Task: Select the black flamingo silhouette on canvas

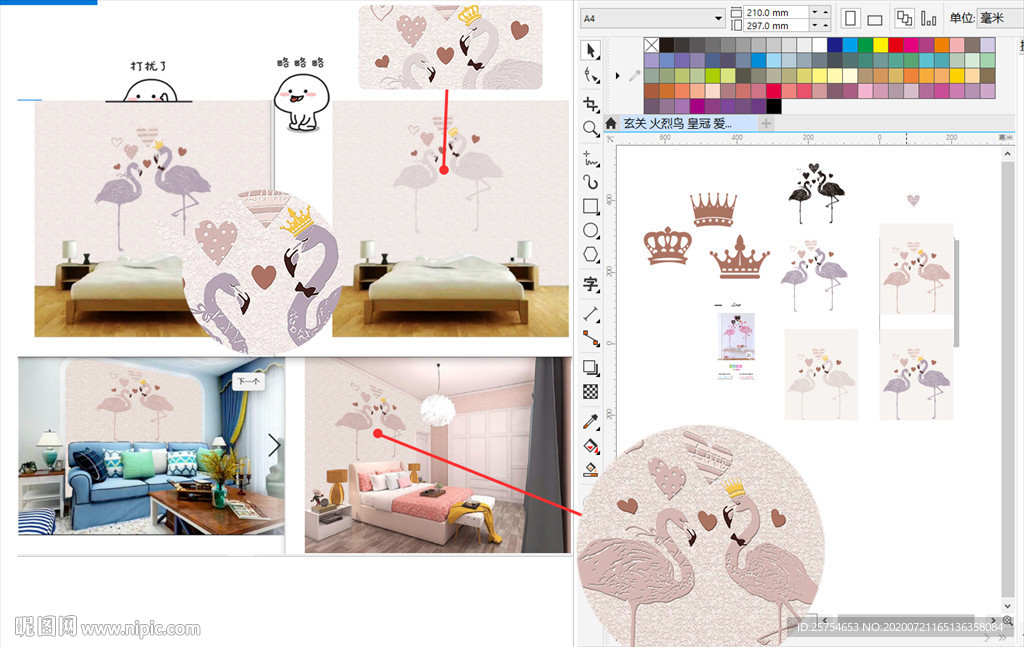Action: [816, 193]
